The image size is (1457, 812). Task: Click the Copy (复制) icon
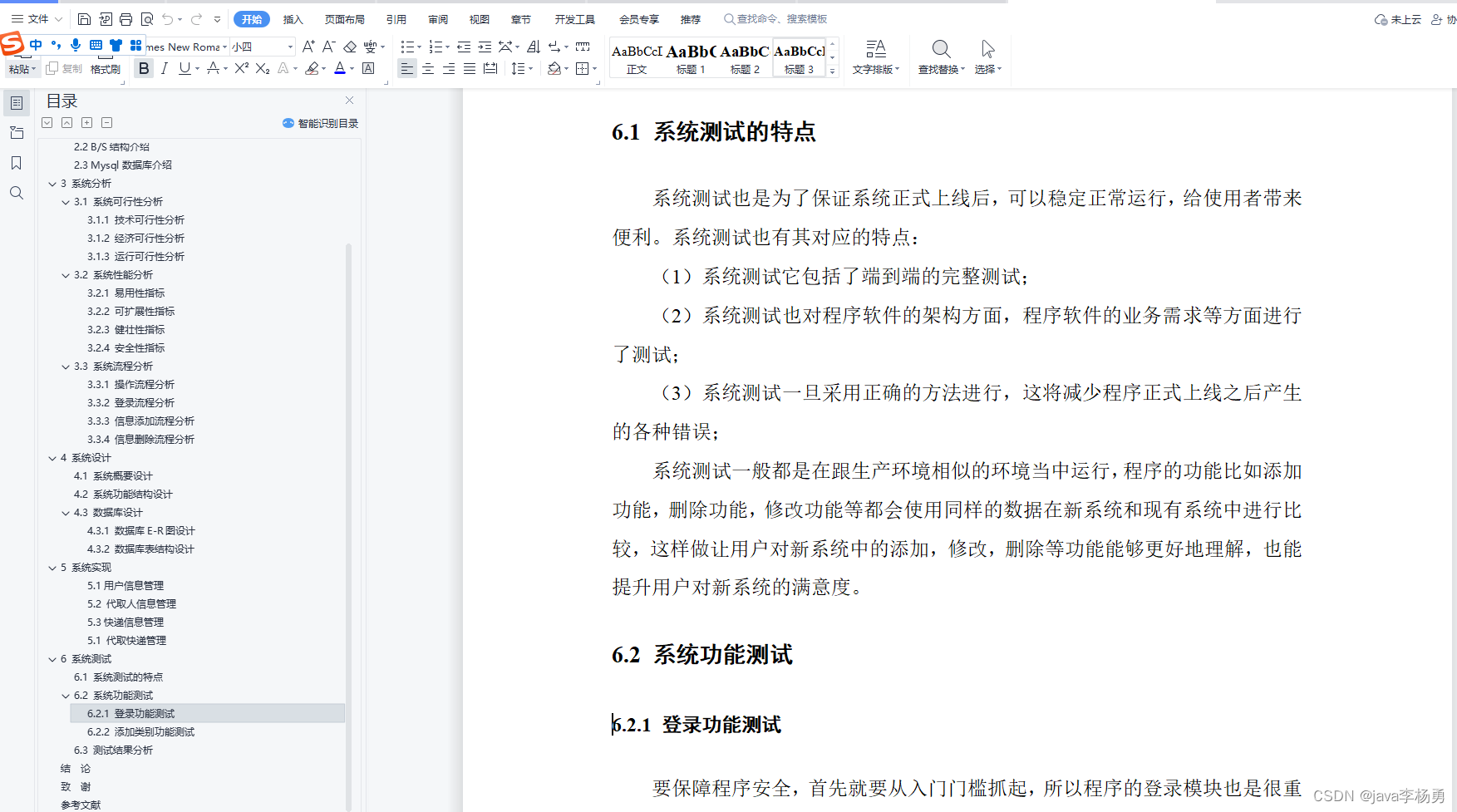pyautogui.click(x=65, y=69)
